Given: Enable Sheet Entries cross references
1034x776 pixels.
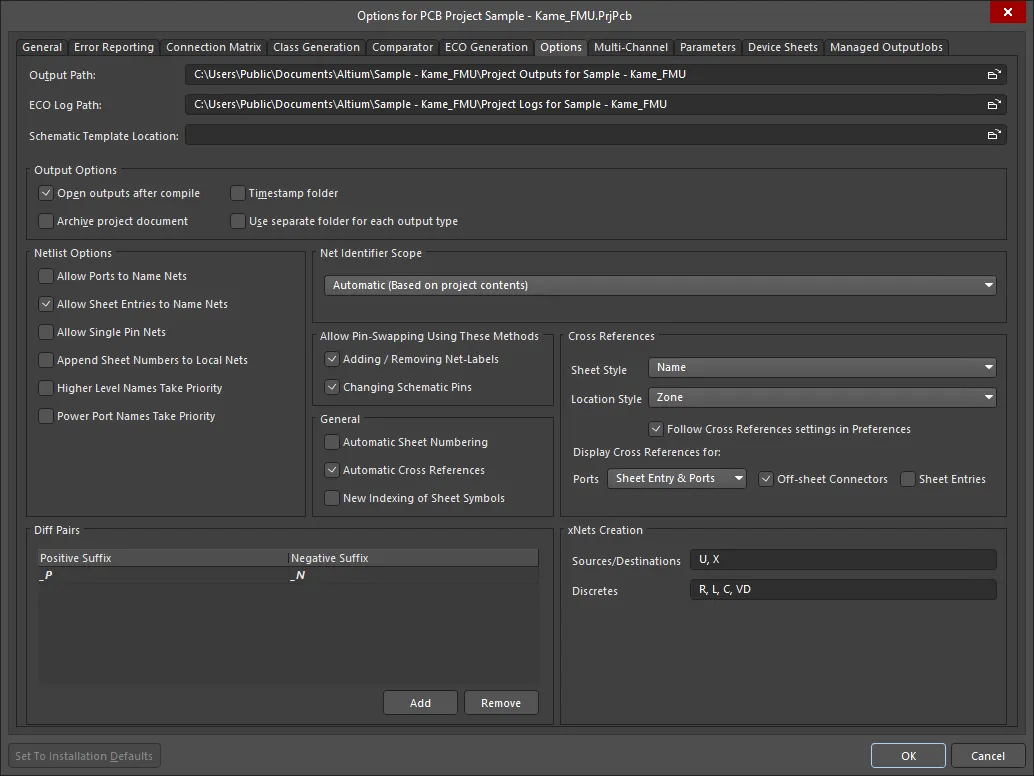Looking at the screenshot, I should tap(908, 479).
